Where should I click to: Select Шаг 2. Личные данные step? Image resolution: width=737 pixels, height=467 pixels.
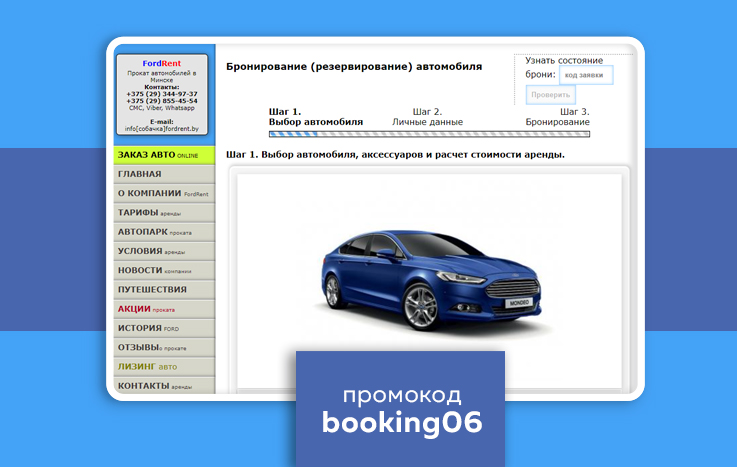coord(427,117)
